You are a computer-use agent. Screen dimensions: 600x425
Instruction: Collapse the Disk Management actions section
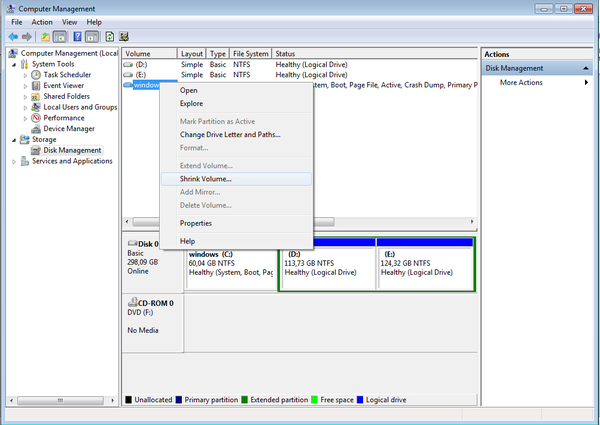[585, 68]
